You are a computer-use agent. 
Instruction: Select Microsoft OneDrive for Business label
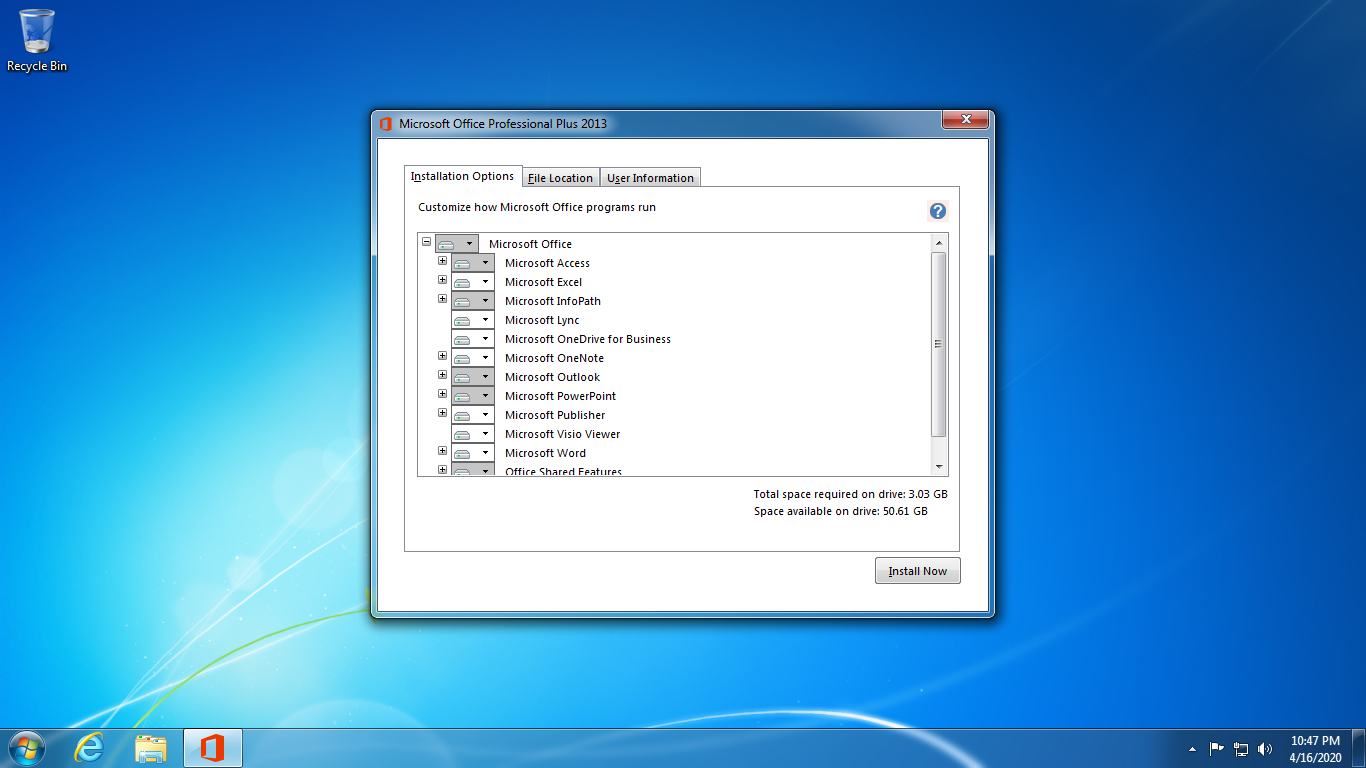588,339
